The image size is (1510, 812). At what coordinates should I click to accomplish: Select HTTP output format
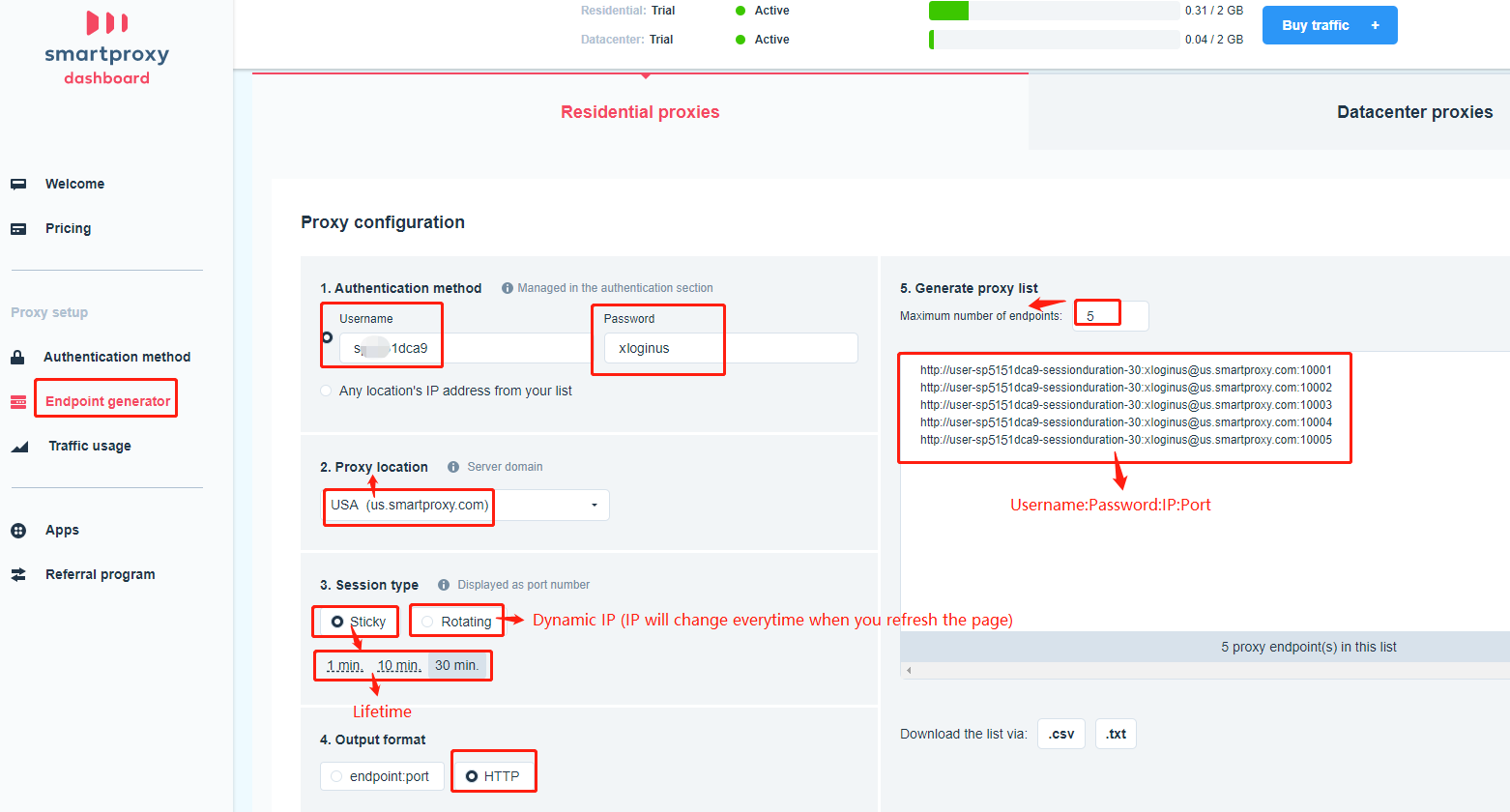tap(472, 776)
